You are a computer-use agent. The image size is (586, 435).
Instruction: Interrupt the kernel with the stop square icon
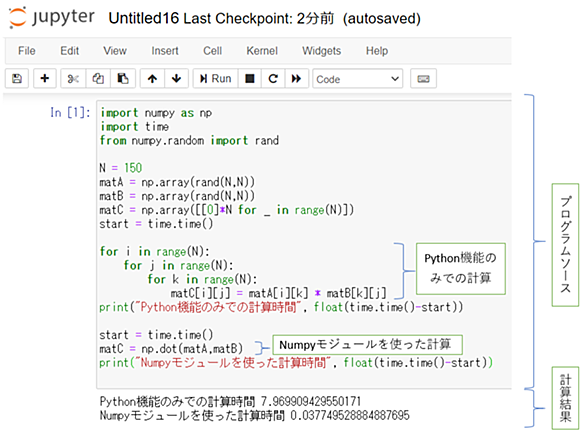tap(250, 78)
